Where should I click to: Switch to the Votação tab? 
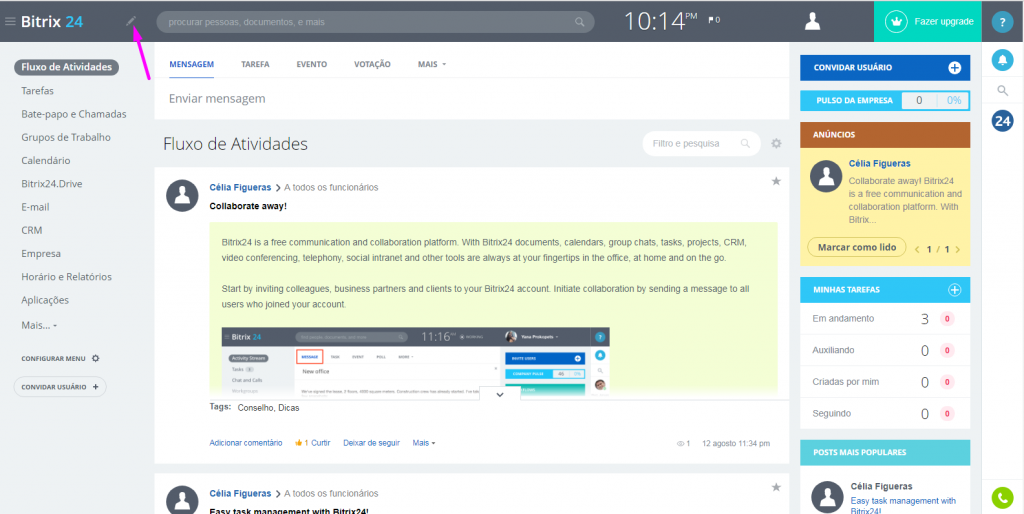[x=372, y=64]
